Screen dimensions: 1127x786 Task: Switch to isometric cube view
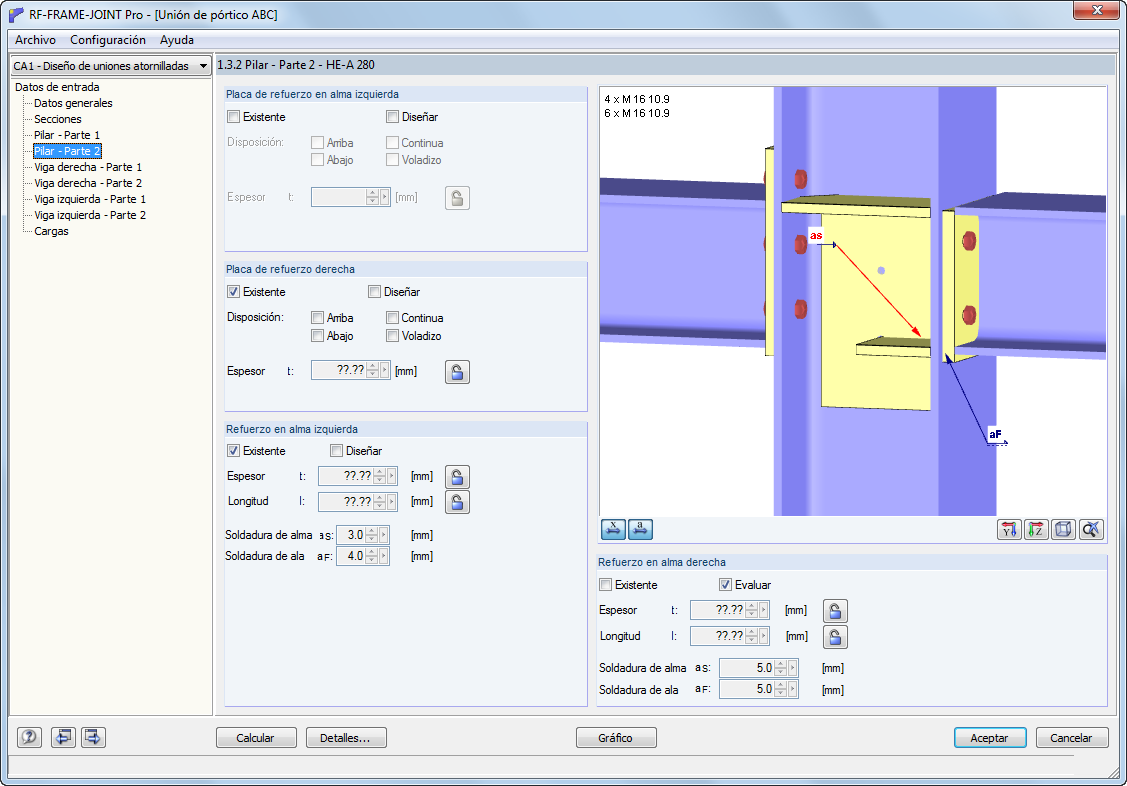tap(1063, 530)
